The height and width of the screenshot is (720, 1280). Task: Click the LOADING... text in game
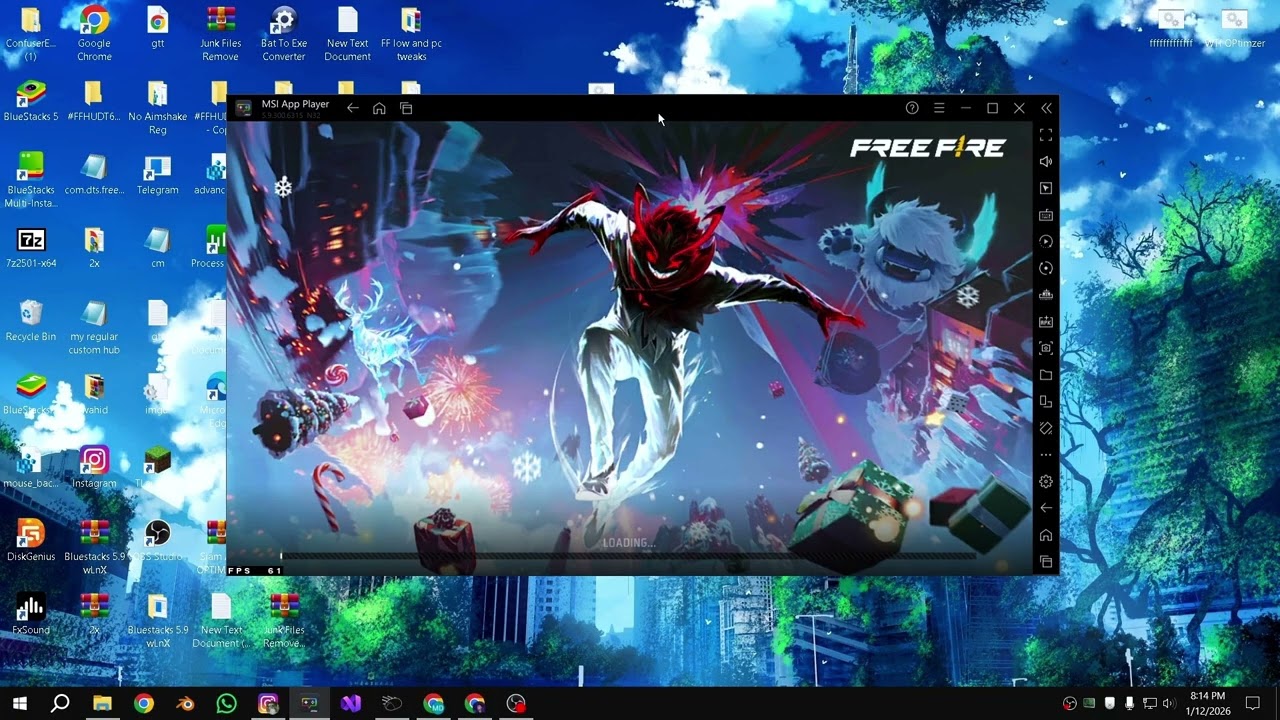tap(628, 543)
